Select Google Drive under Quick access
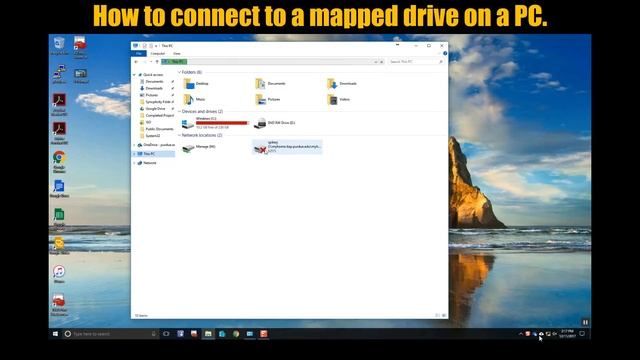This screenshot has width=640, height=360. point(155,109)
